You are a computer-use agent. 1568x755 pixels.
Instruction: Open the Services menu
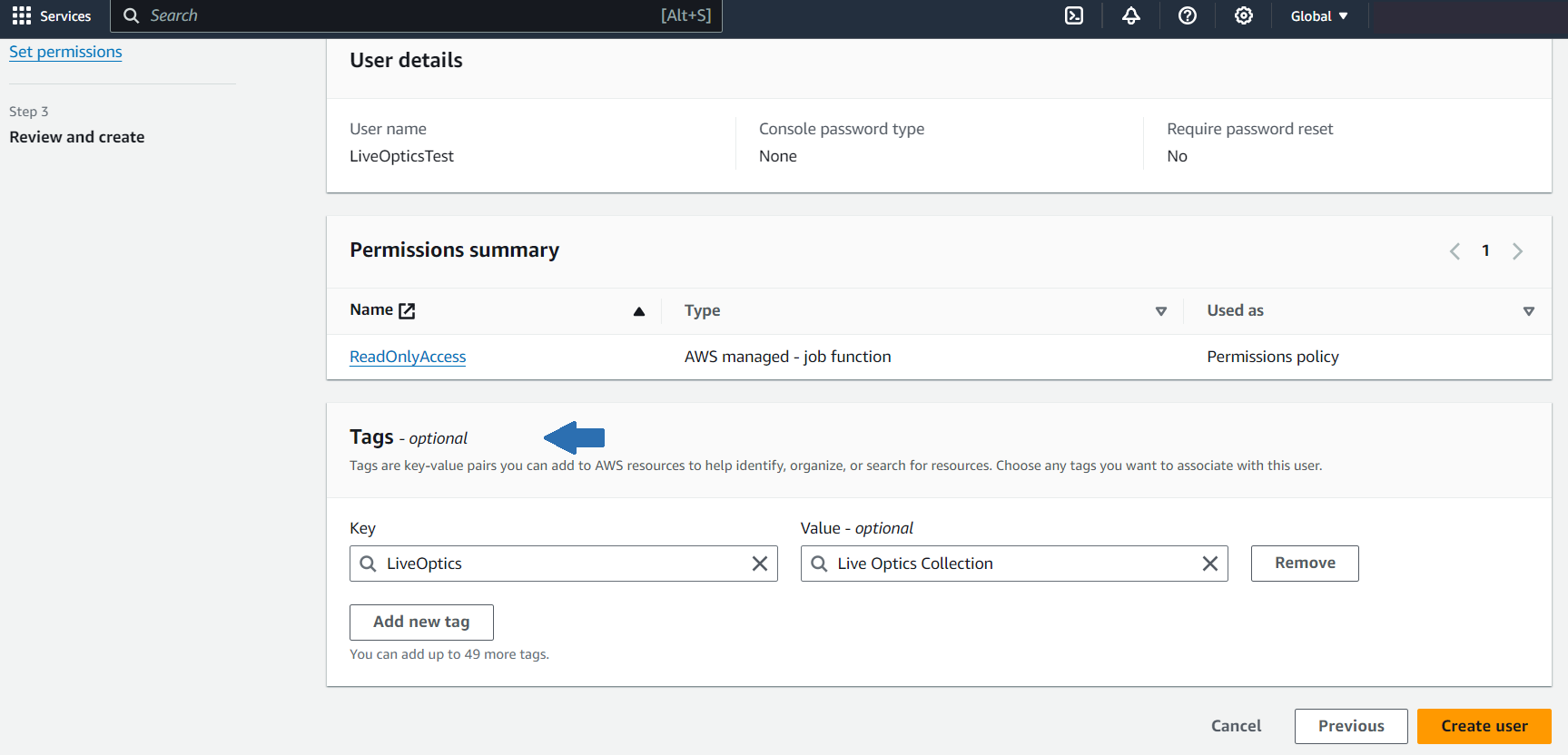(x=65, y=15)
